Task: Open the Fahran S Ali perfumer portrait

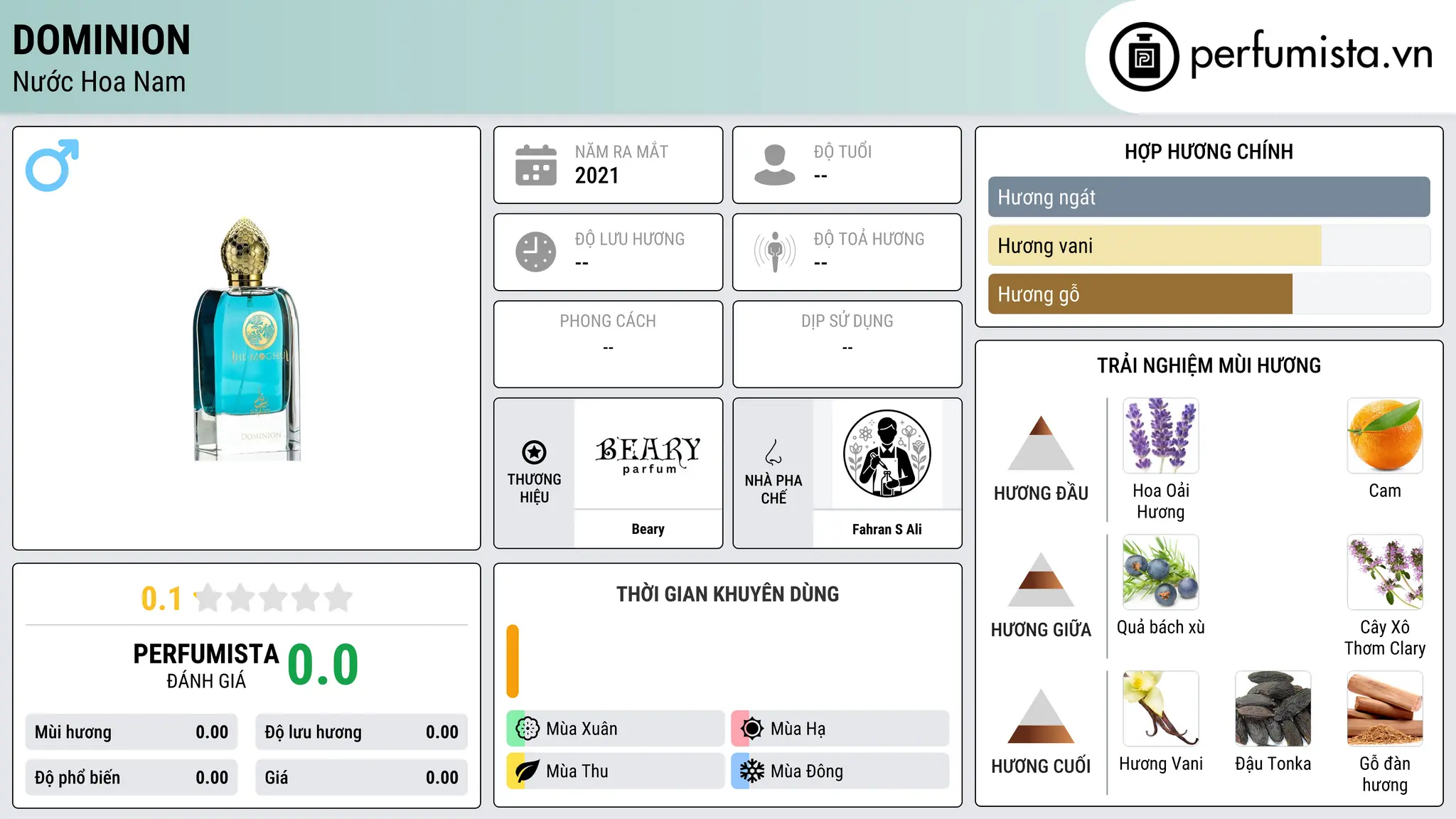Action: [x=887, y=454]
